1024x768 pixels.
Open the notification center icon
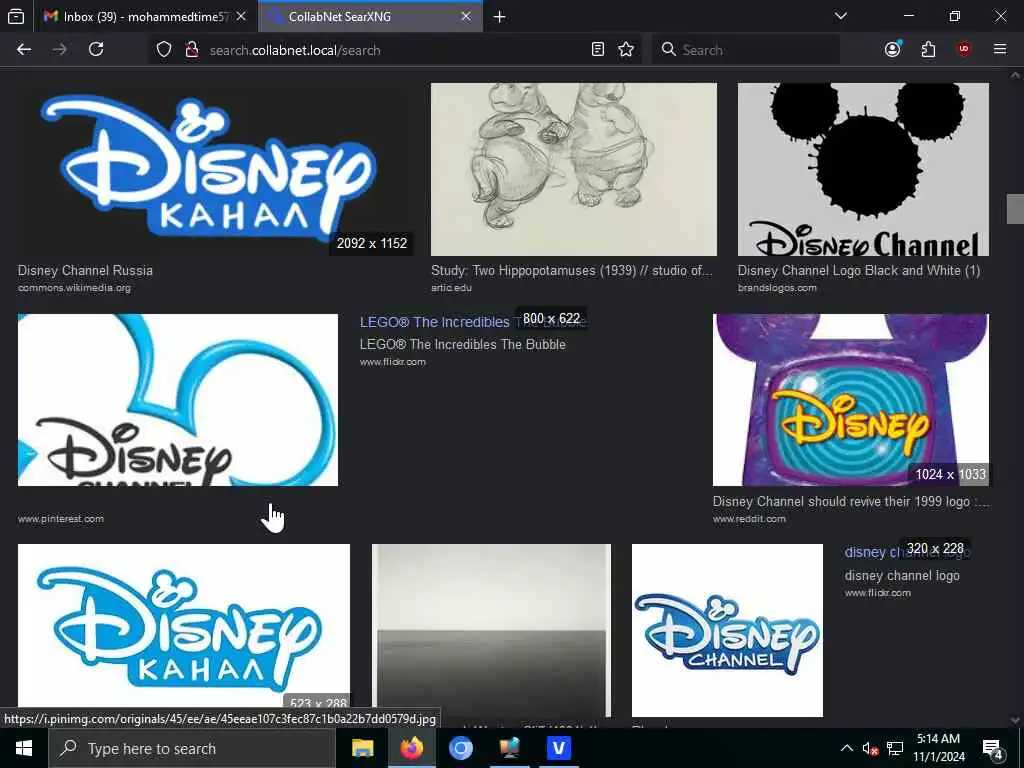point(992,748)
